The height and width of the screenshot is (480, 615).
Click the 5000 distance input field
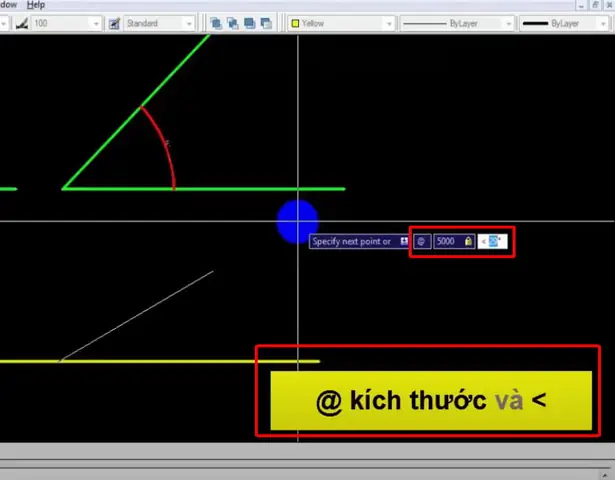point(454,241)
